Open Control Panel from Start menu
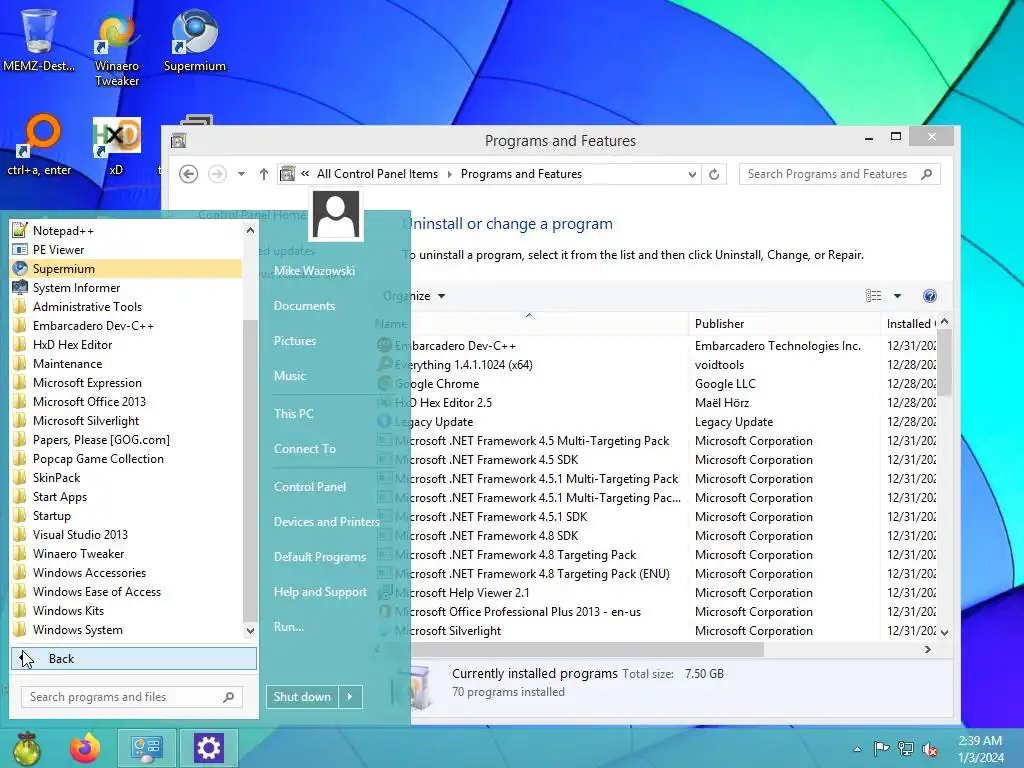Screen dimensions: 1024x768 pos(310,487)
